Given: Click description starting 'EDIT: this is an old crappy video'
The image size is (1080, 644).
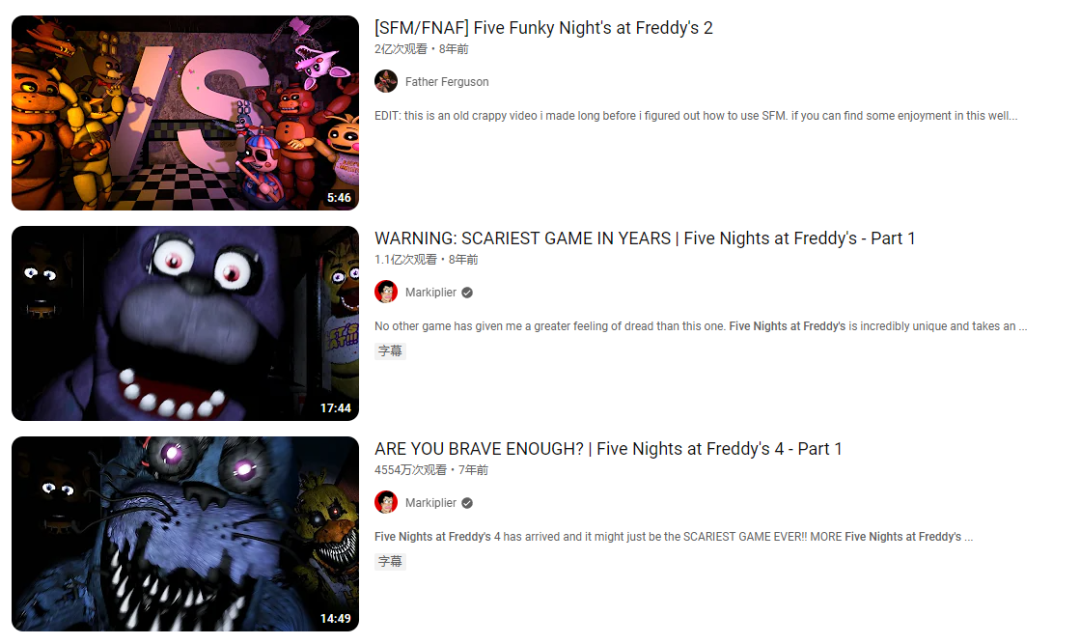Looking at the screenshot, I should point(696,116).
